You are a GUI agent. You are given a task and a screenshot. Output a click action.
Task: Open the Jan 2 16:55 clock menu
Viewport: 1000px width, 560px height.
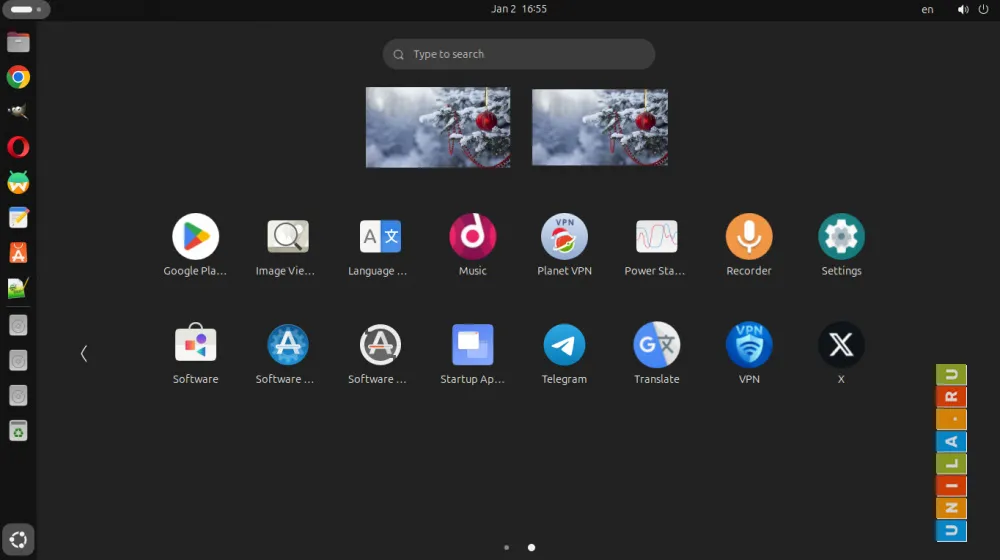[519, 9]
